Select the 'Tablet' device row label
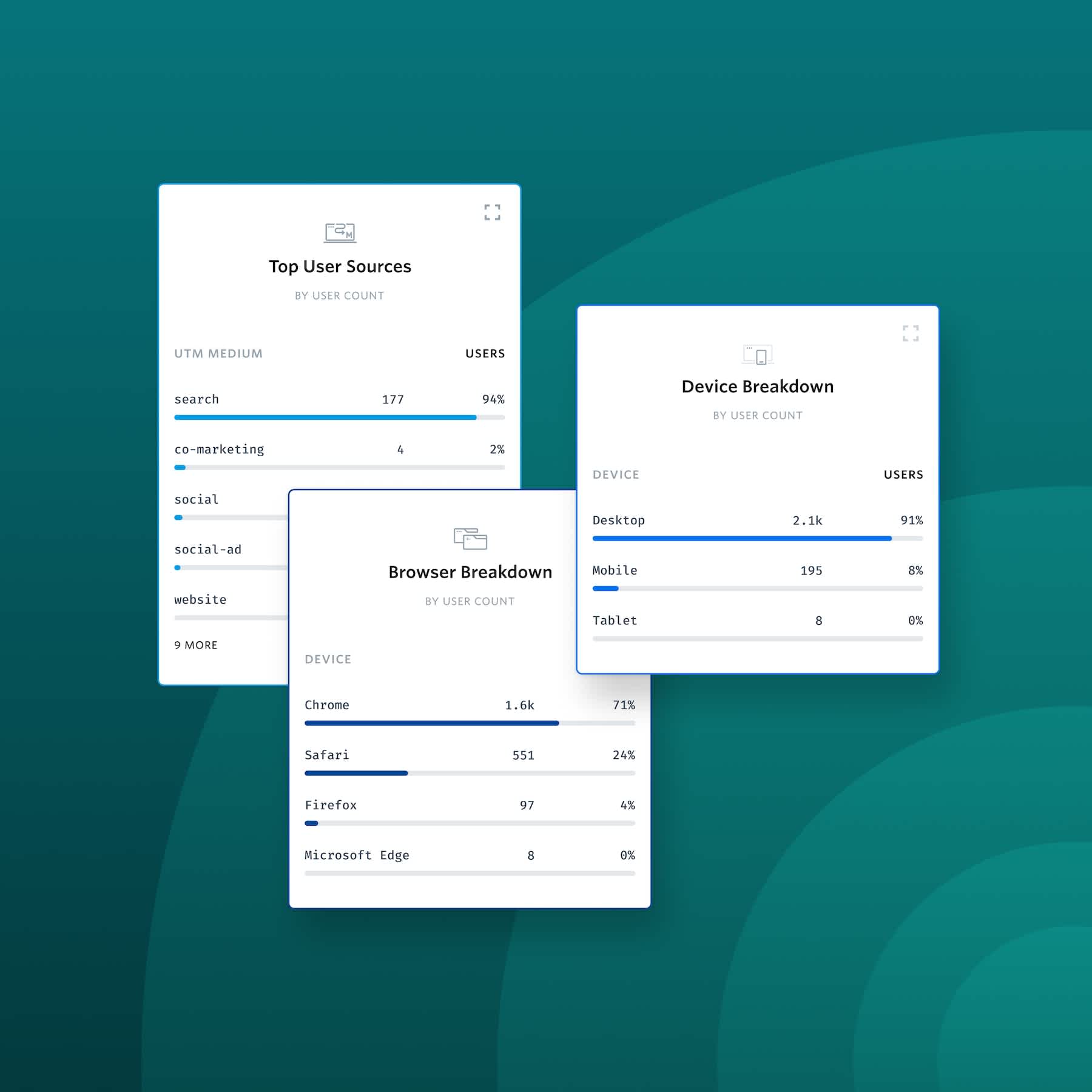 click(x=615, y=621)
